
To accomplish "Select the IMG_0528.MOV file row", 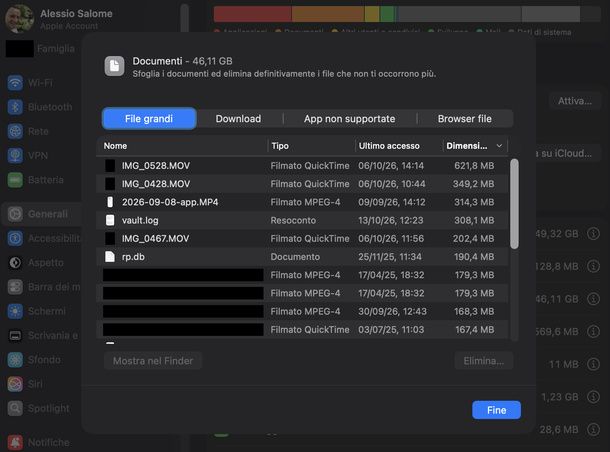I will (302, 166).
